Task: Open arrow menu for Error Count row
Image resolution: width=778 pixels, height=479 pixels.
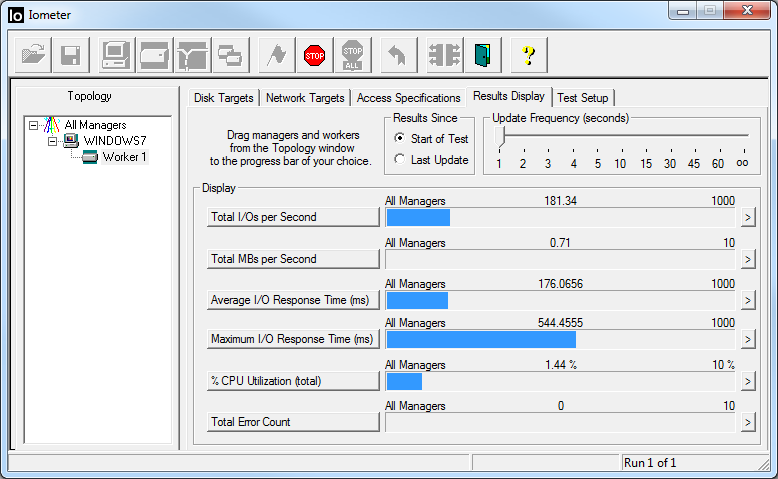Action: pyautogui.click(x=748, y=422)
